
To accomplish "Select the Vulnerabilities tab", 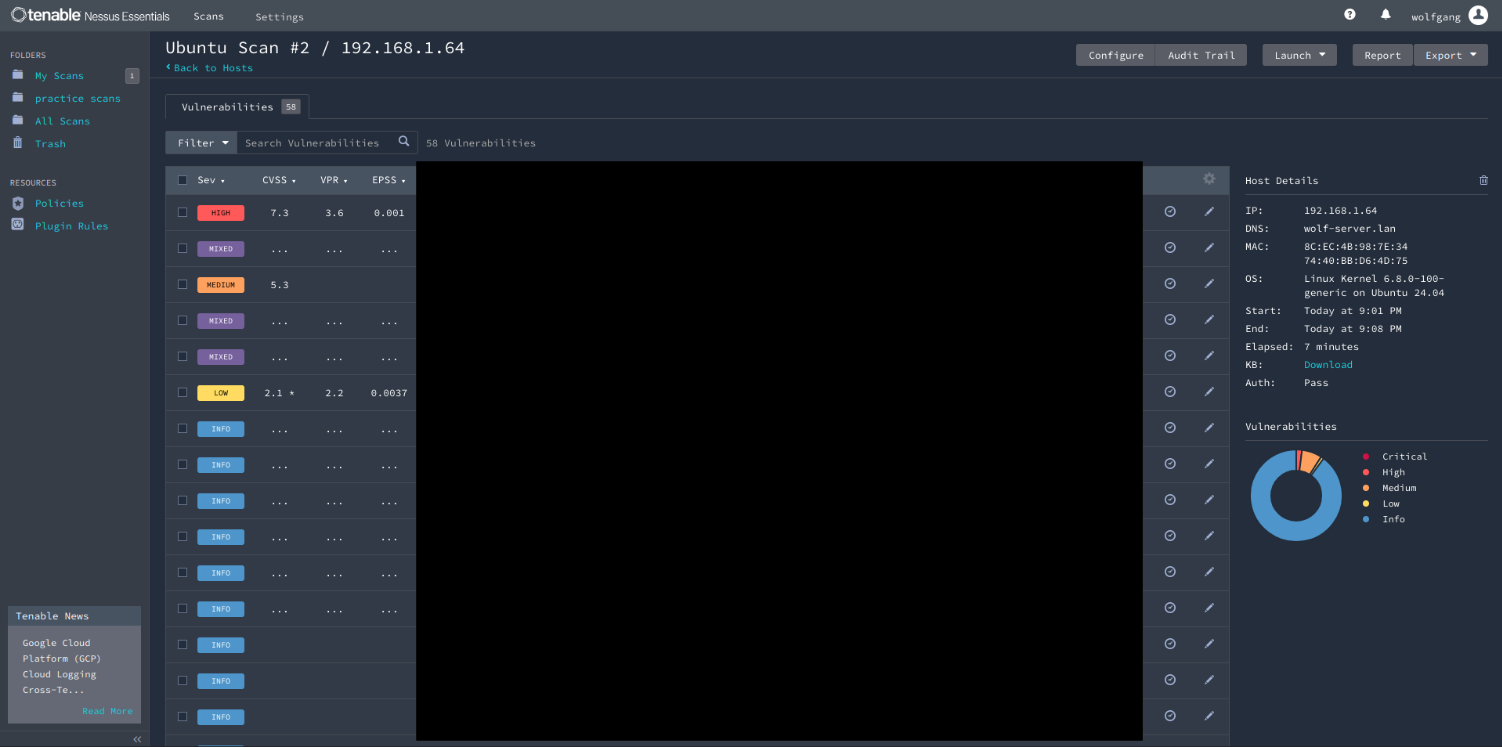I will coord(237,107).
